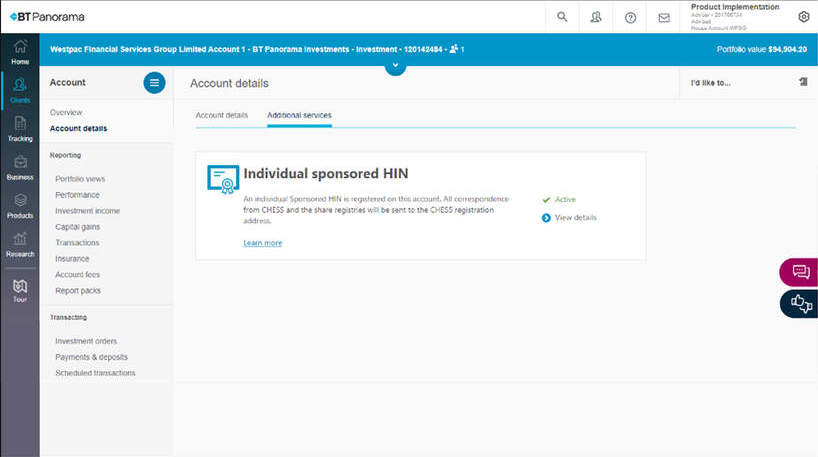The height and width of the screenshot is (457, 818).
Task: Click the account holders people icon
Action: point(454,49)
